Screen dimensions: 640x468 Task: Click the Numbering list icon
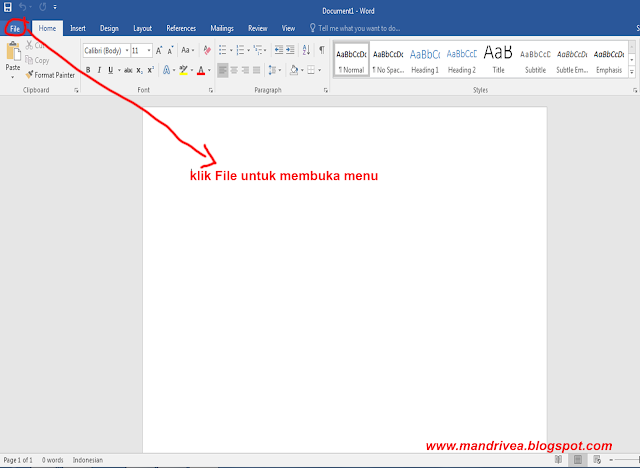click(240, 50)
